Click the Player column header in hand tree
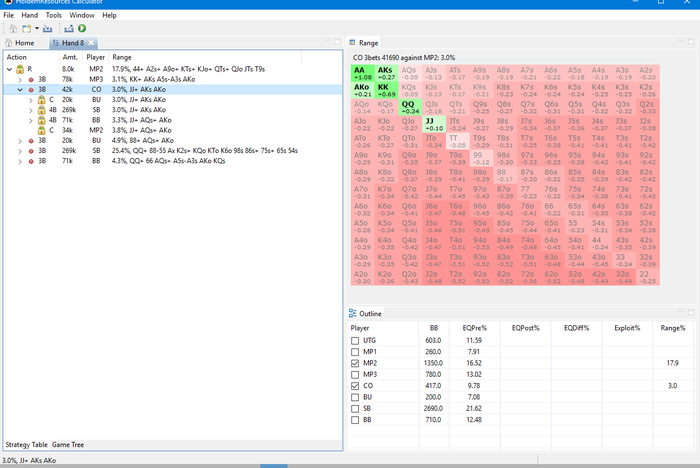 click(96, 57)
